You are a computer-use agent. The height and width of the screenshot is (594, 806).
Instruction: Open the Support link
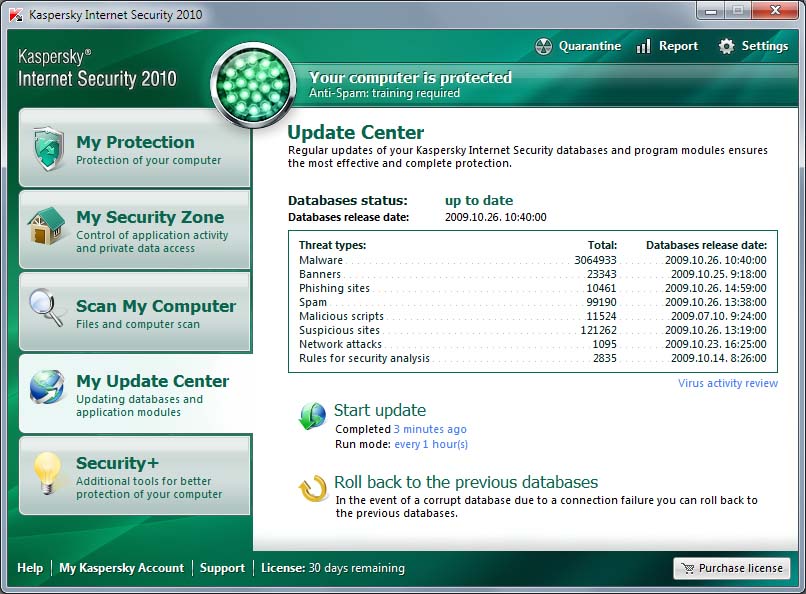click(222, 568)
